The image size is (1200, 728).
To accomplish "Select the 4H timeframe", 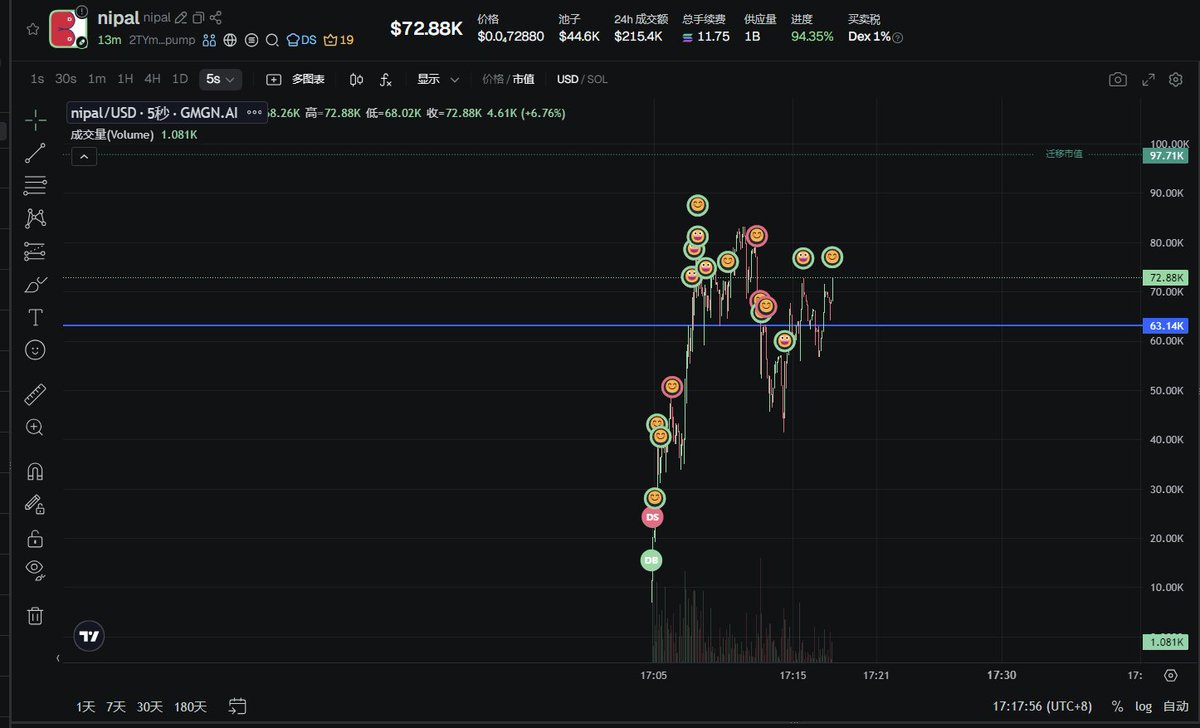I will pyautogui.click(x=152, y=79).
